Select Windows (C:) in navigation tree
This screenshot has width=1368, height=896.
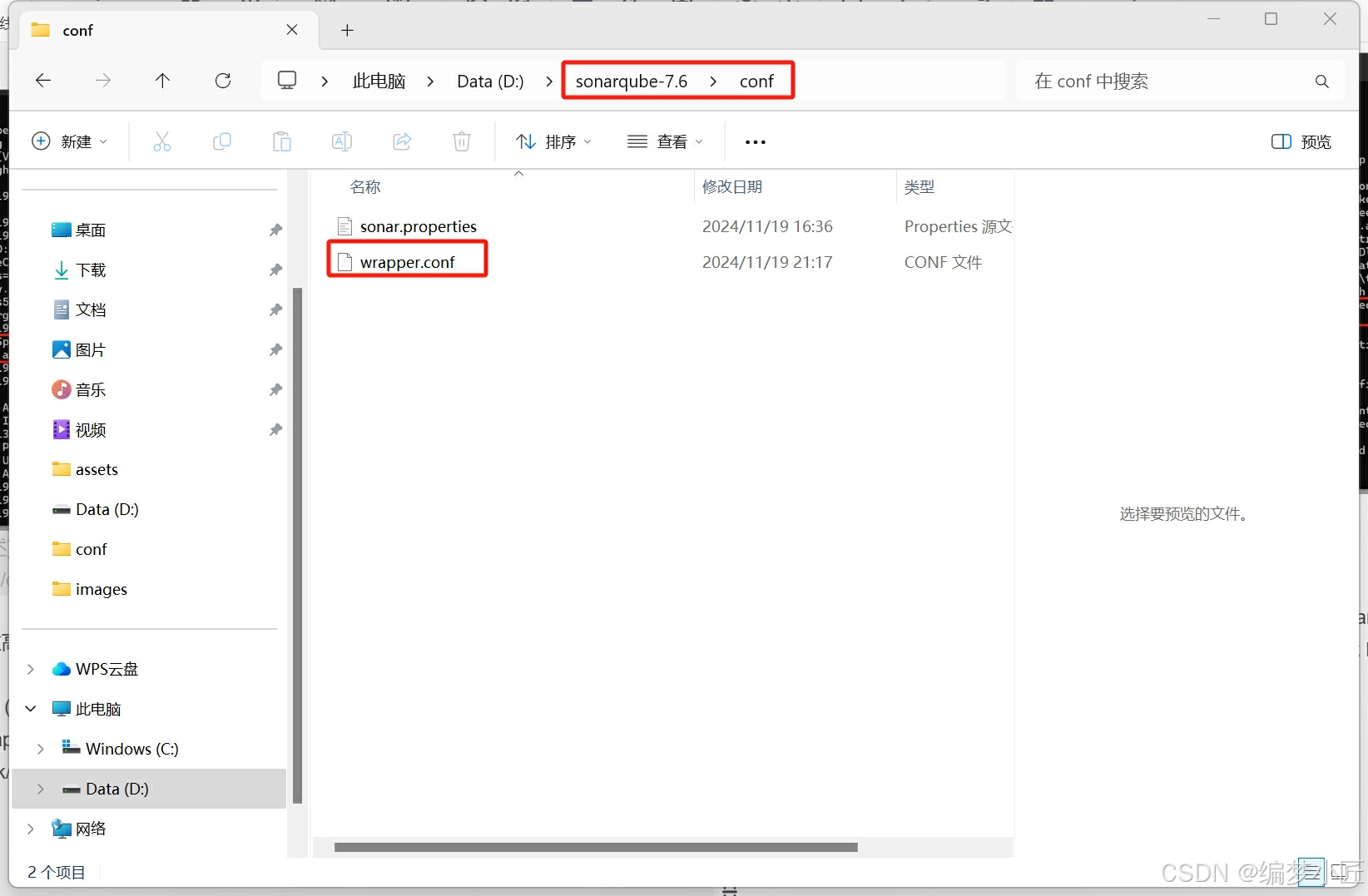(x=131, y=749)
